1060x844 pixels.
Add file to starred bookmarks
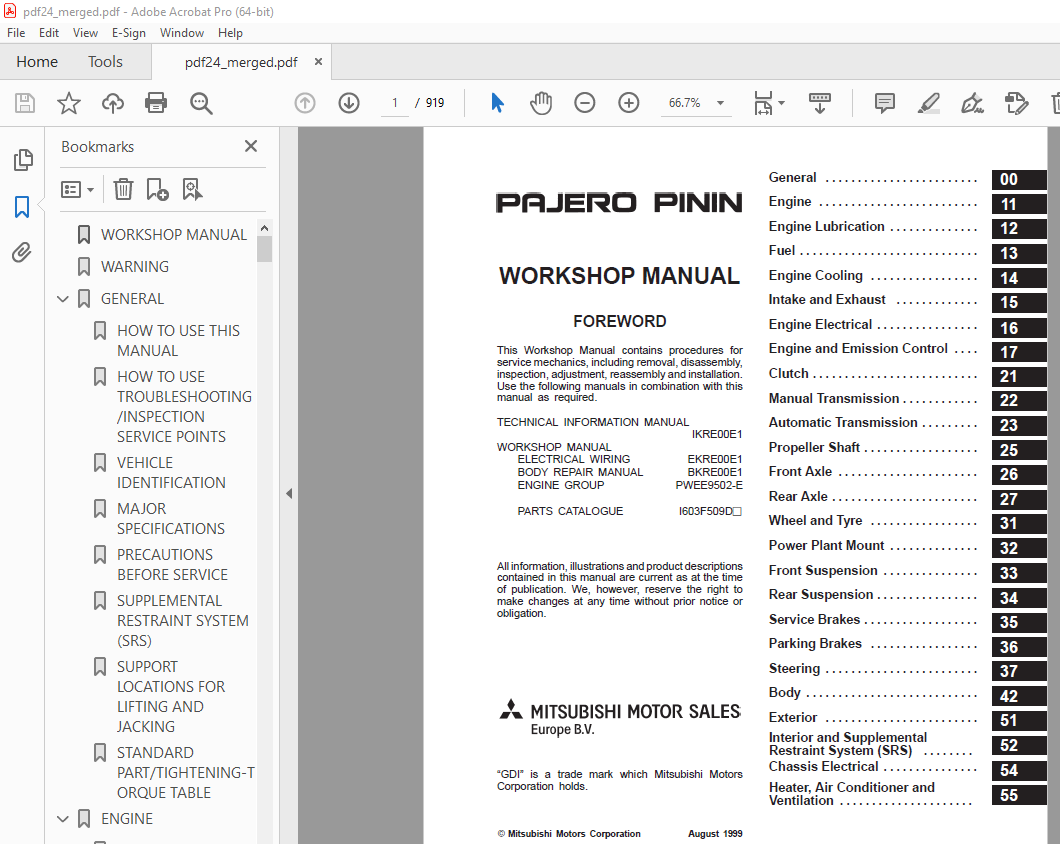(68, 103)
